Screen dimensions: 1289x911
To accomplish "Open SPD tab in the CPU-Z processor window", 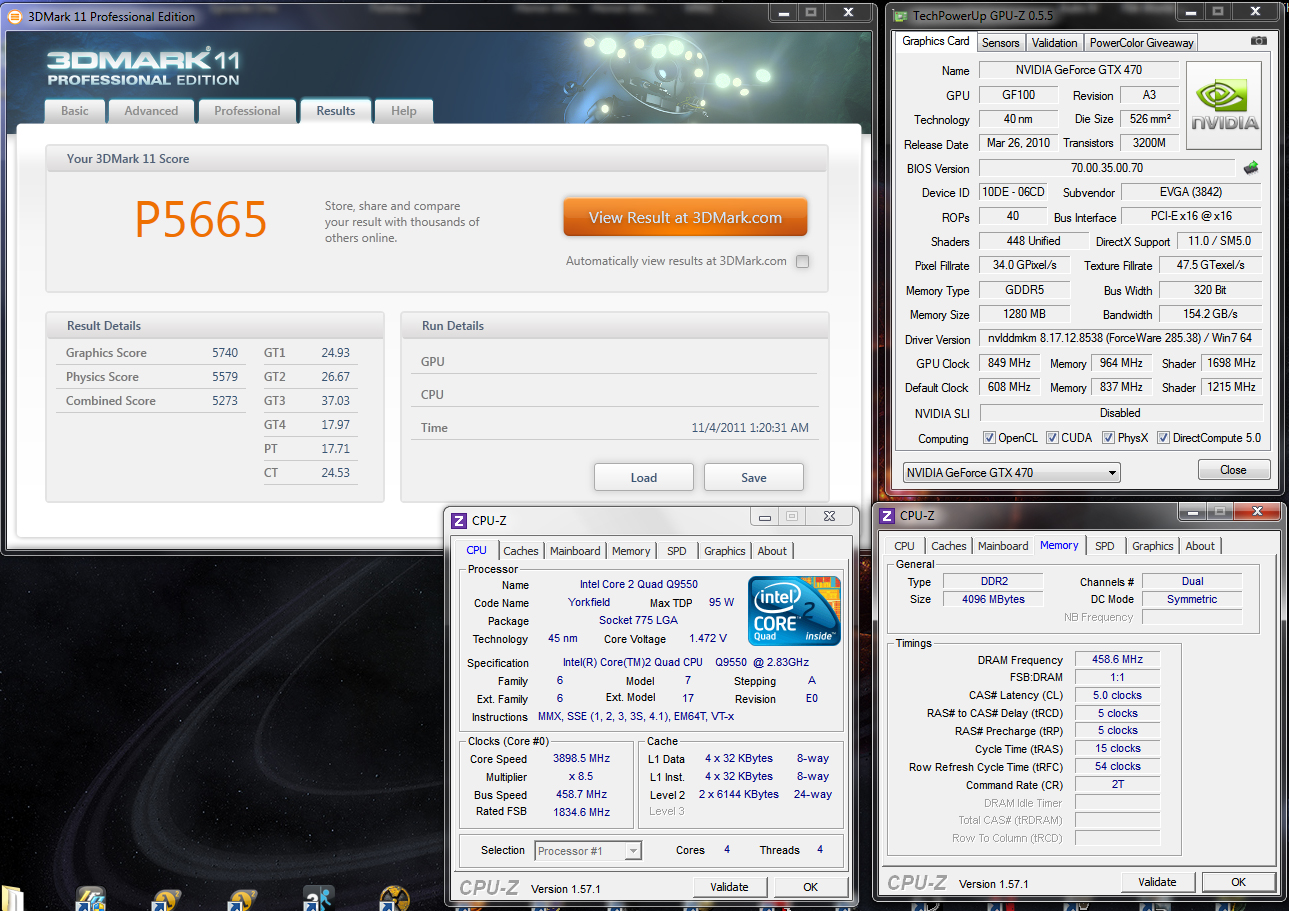I will [x=677, y=551].
